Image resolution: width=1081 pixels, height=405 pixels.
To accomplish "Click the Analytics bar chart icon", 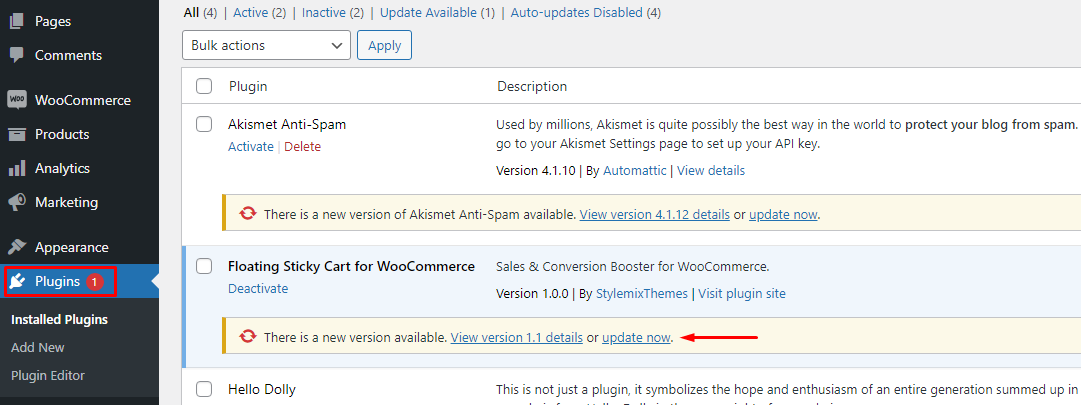I will [17, 168].
